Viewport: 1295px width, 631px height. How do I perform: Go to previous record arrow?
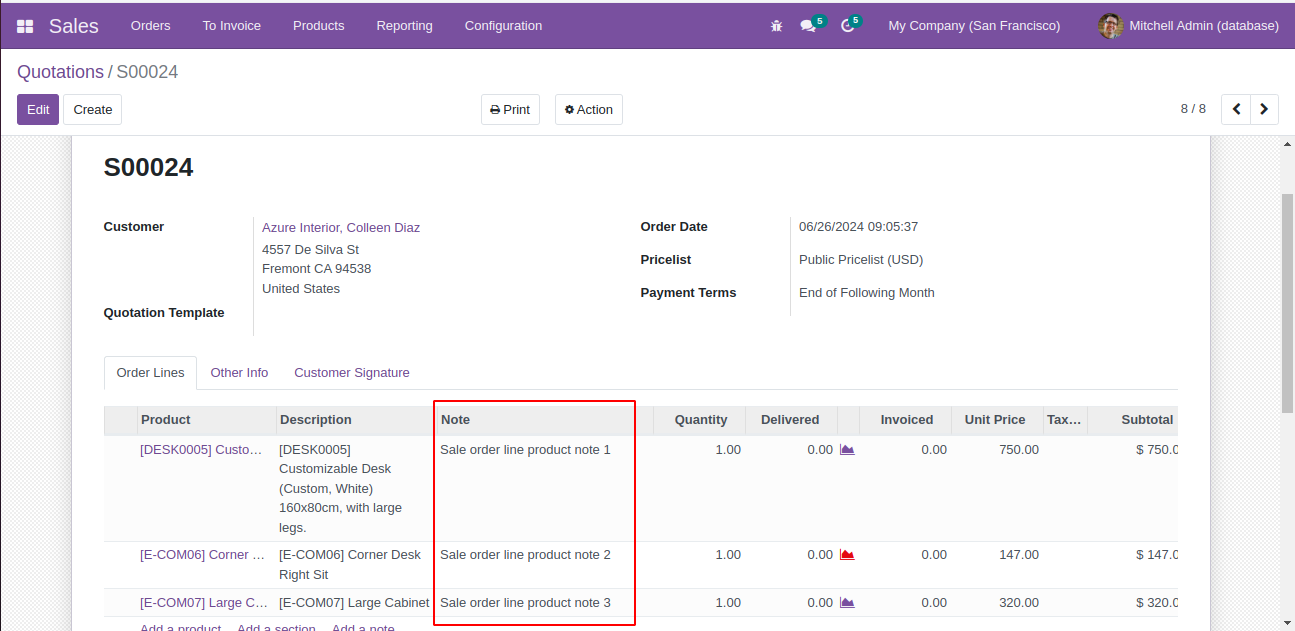[x=1236, y=109]
